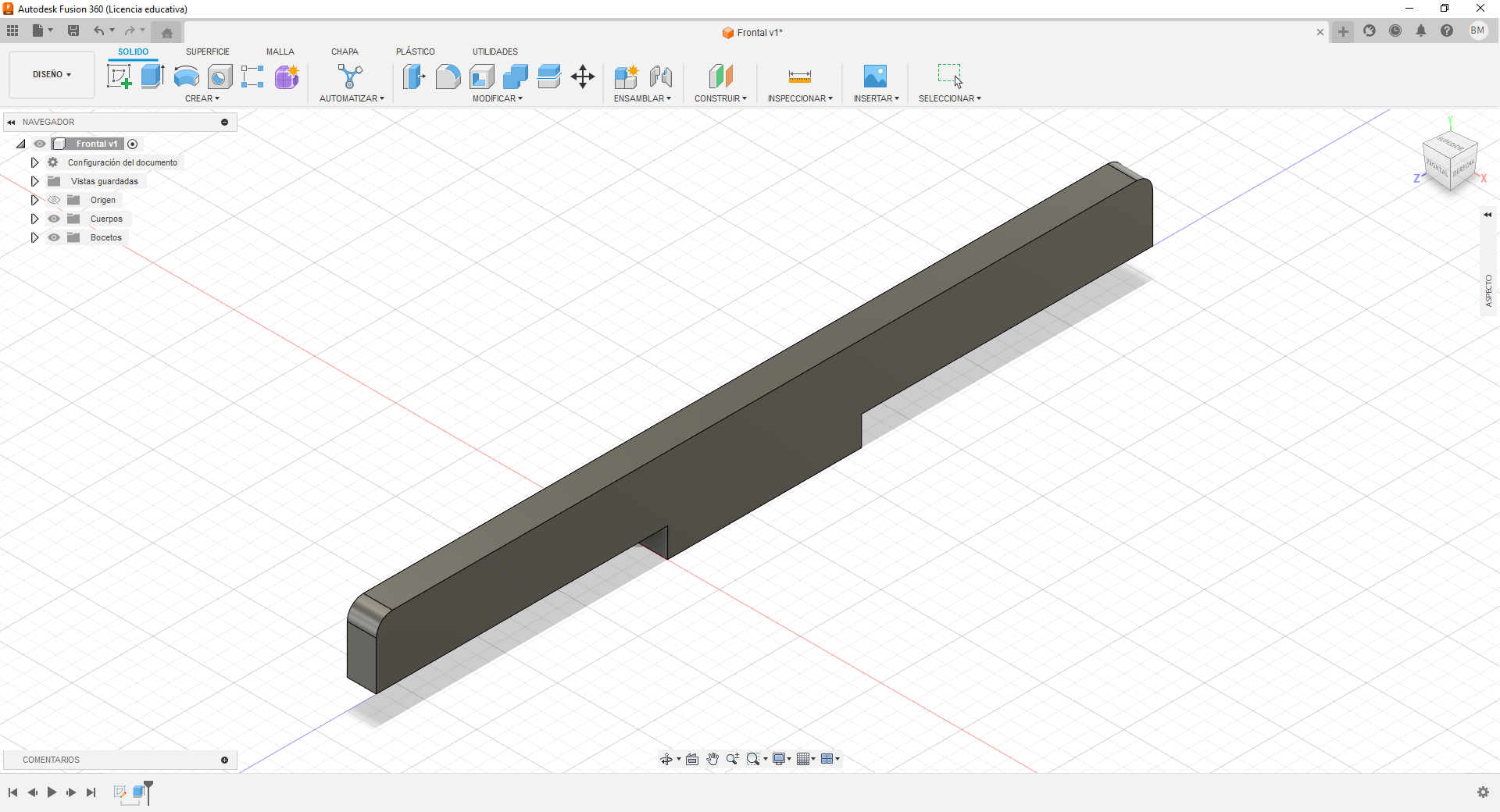Open the CONSTRUIR dropdown menu

click(720, 98)
